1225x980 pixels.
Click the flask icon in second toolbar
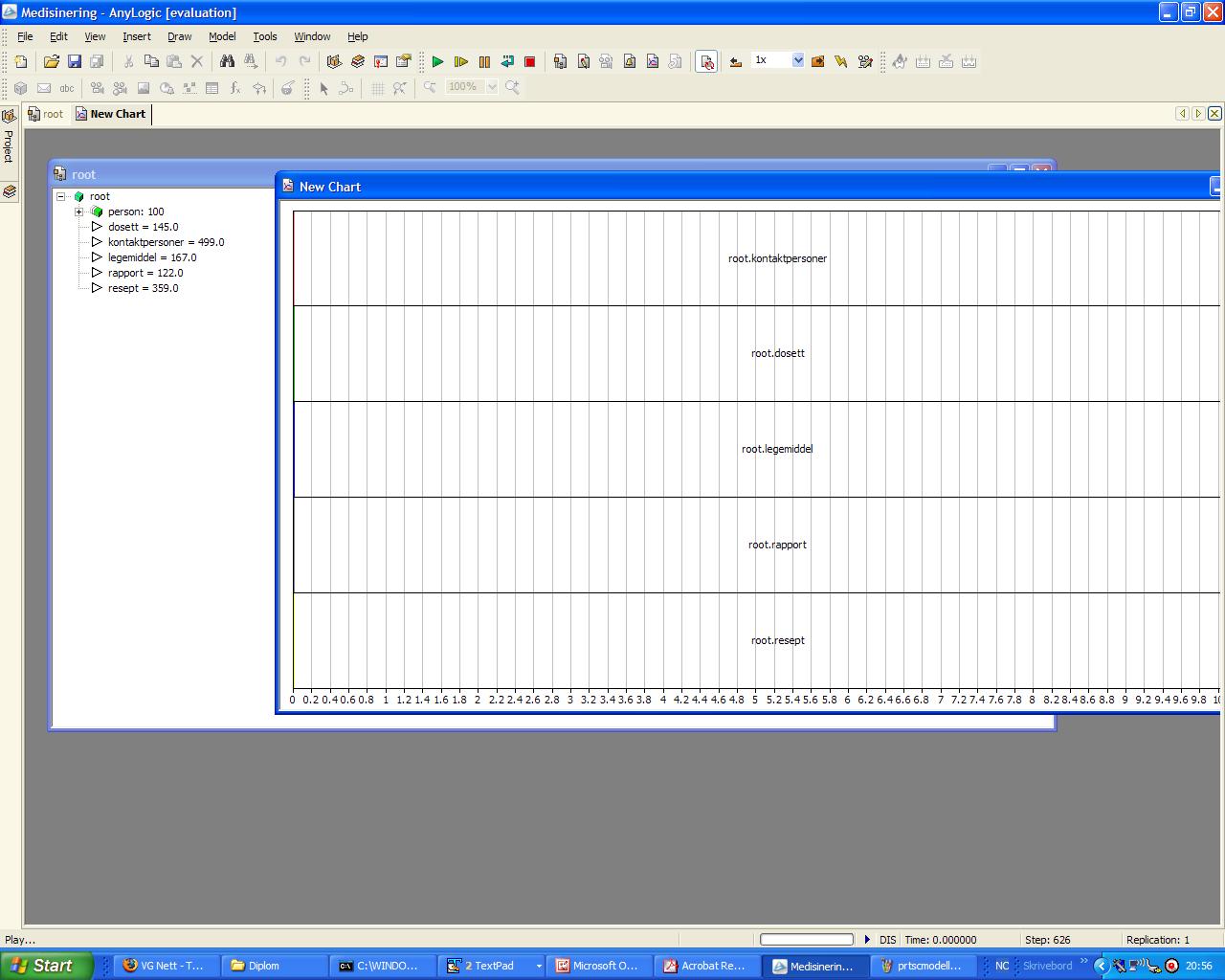(x=287, y=88)
